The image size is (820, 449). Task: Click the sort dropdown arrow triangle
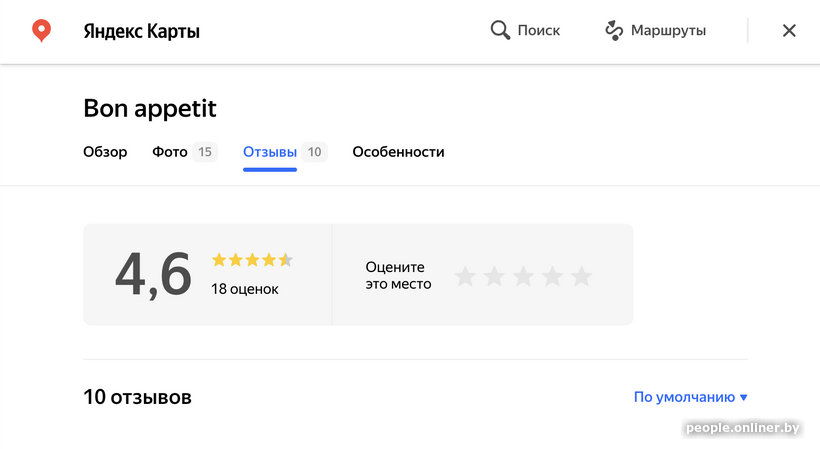[744, 398]
